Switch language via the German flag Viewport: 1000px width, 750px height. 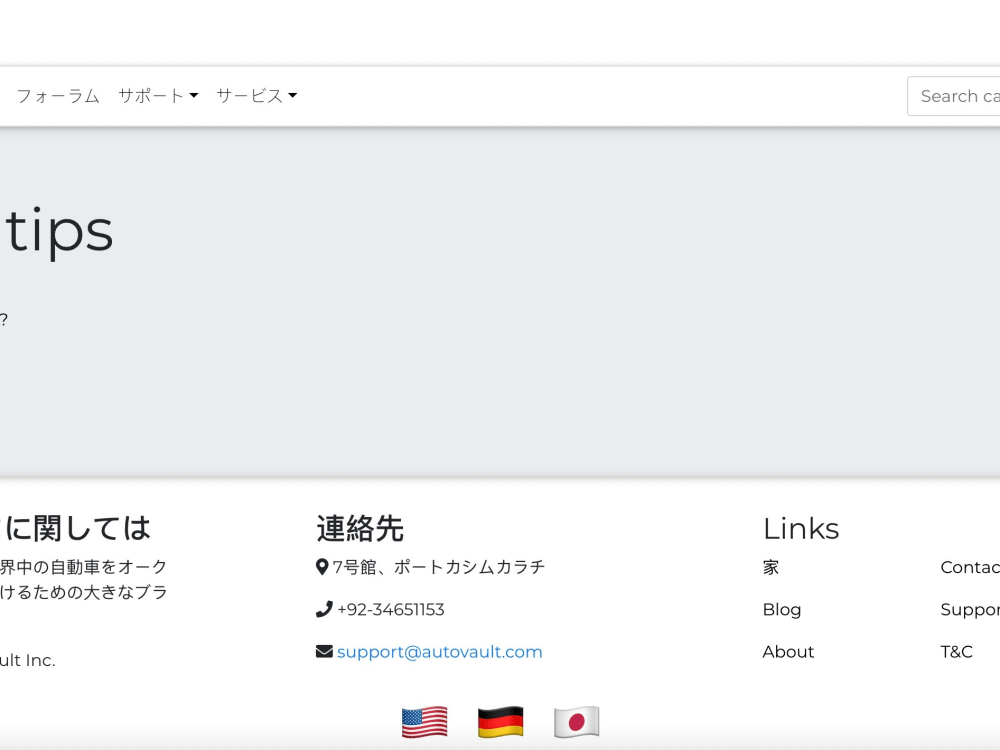coord(501,722)
